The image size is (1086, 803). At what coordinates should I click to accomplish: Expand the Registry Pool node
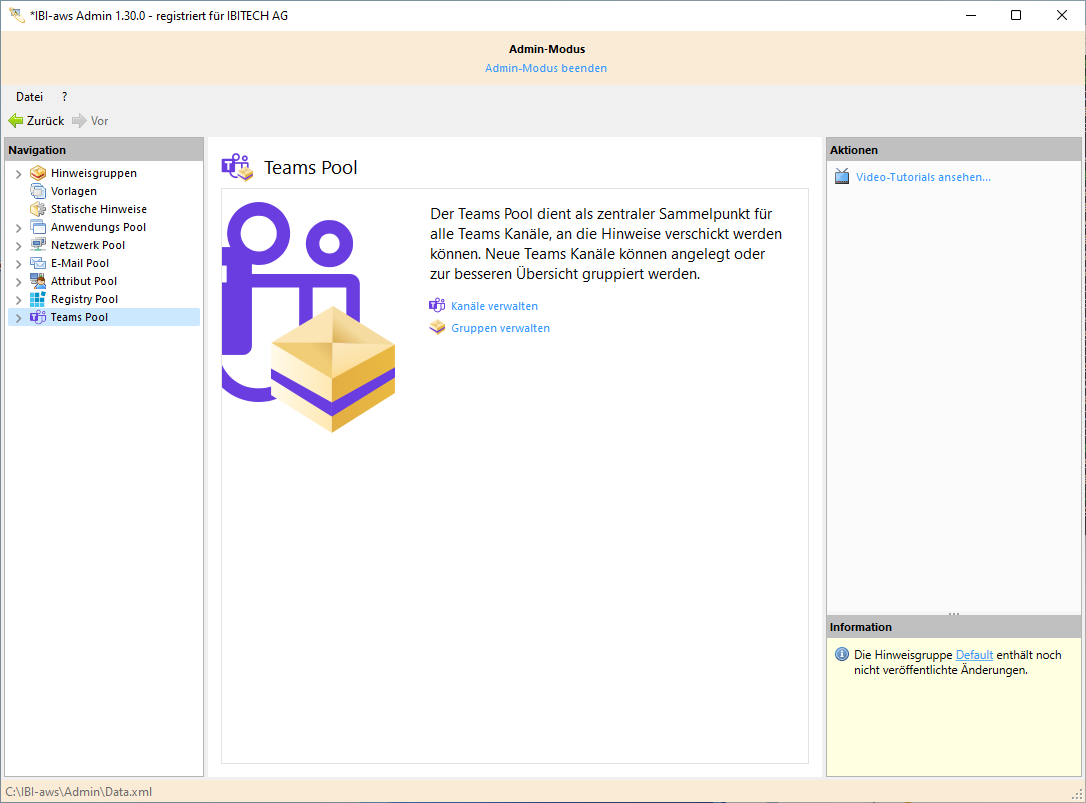coord(18,300)
